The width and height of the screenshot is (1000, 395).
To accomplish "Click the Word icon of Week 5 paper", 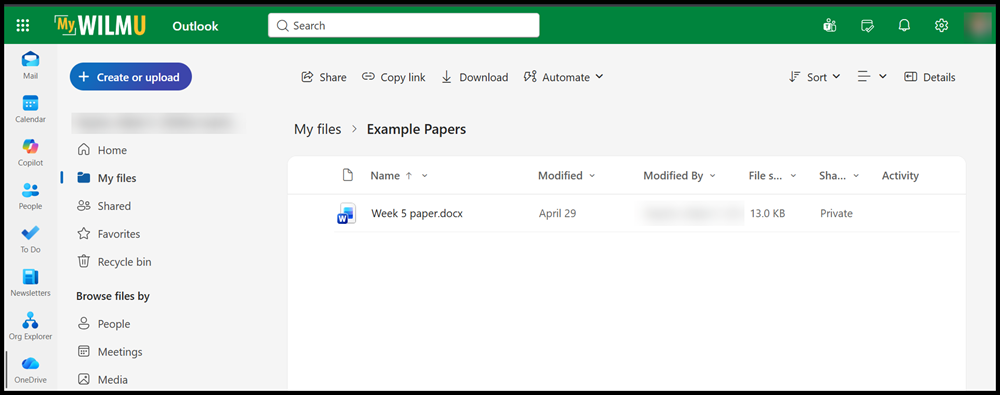I will point(345,214).
